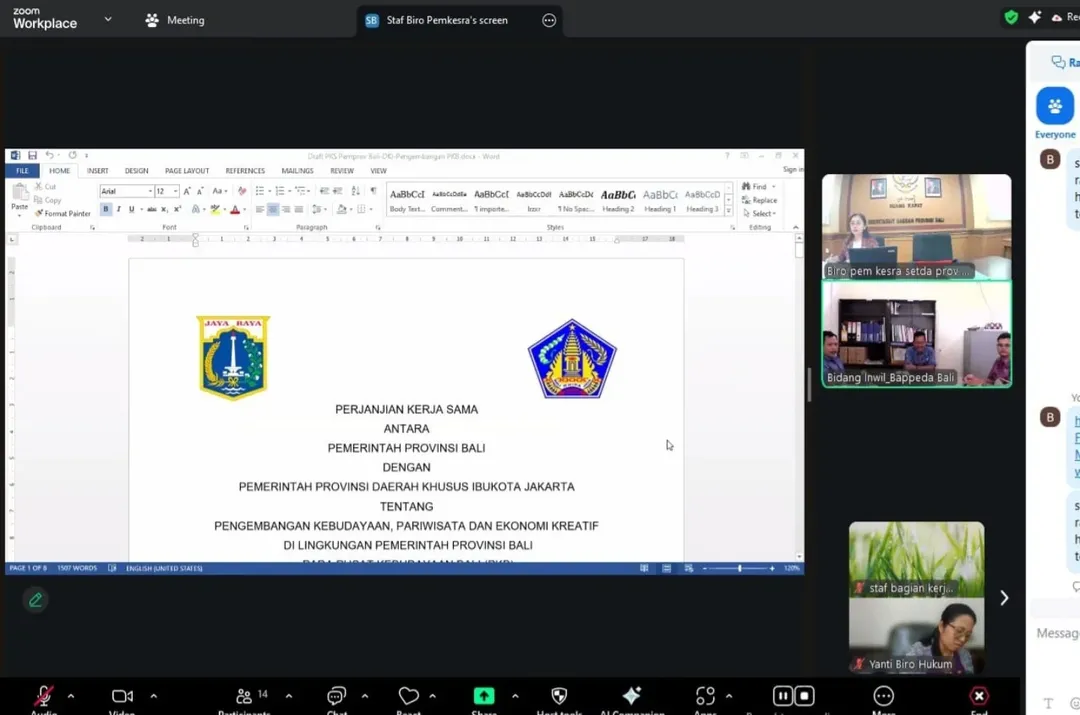Click the green Share screen button
The height and width of the screenshot is (715, 1080).
point(484,696)
